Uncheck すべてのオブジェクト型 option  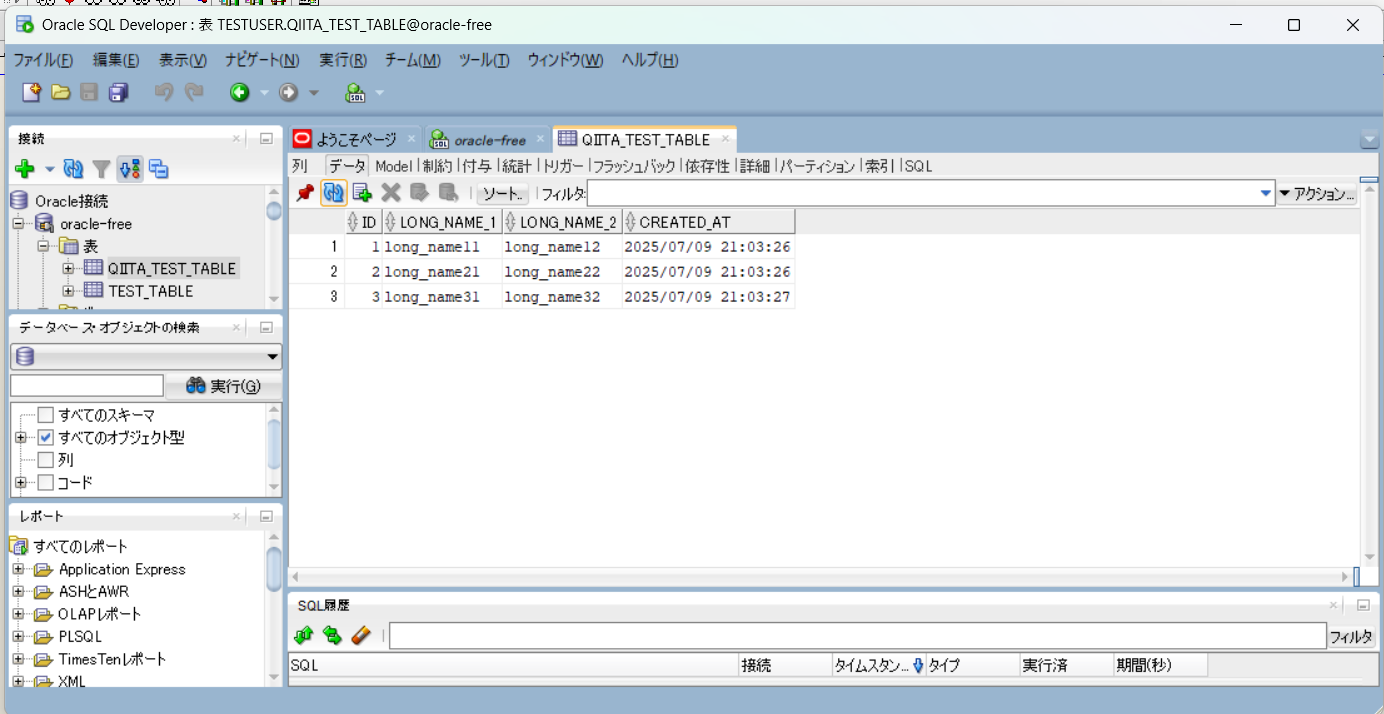point(44,437)
